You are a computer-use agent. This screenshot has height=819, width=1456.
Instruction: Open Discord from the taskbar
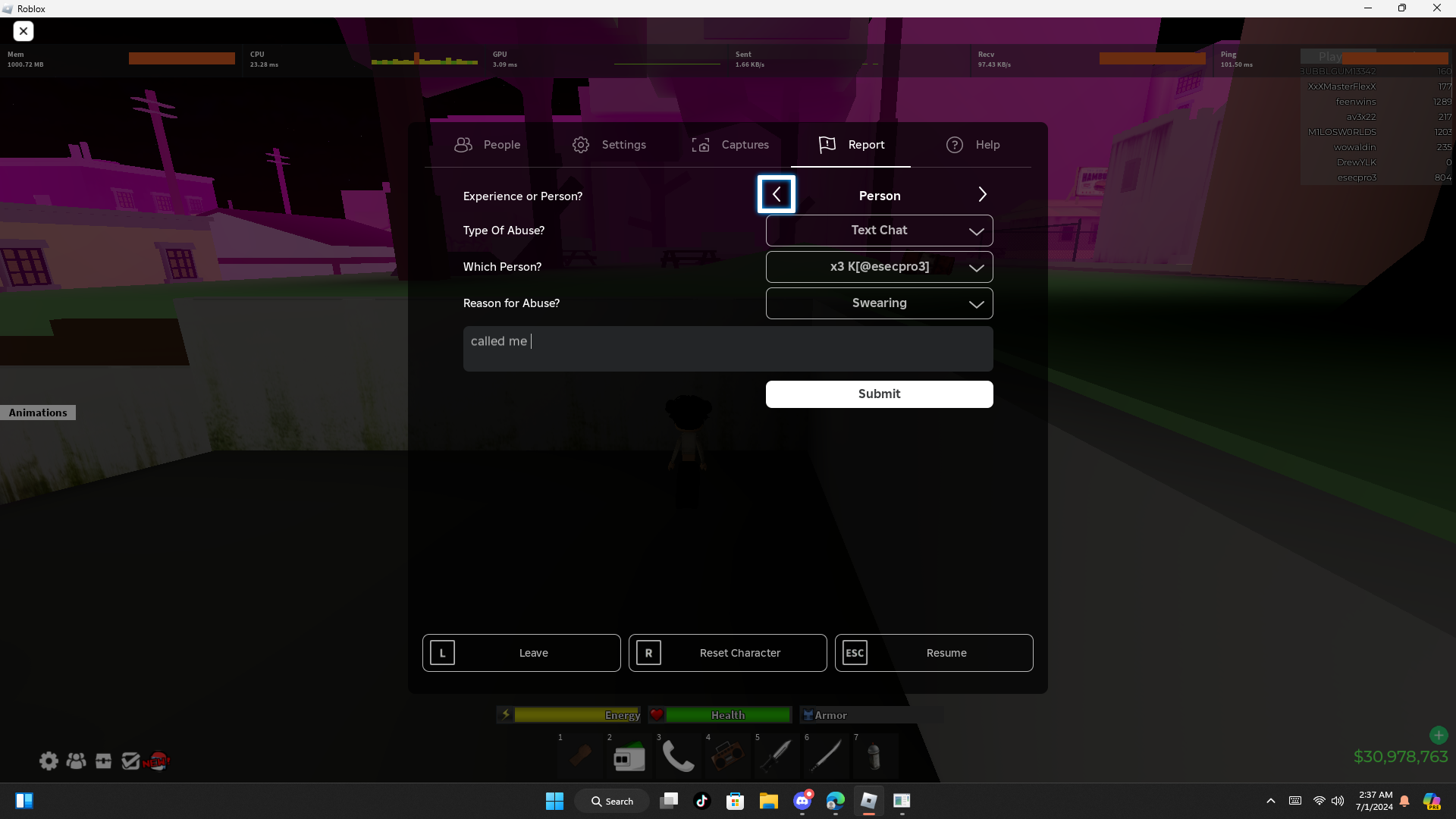pyautogui.click(x=802, y=801)
